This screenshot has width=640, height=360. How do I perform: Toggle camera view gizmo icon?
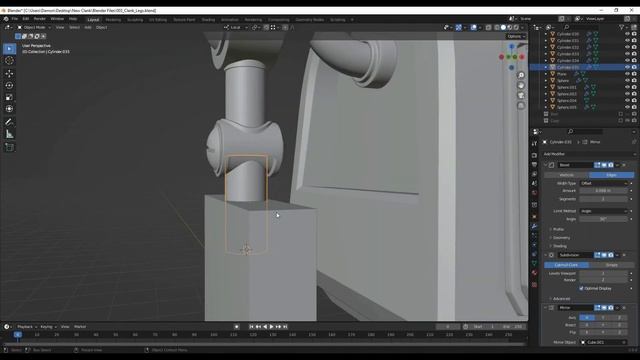(521, 96)
